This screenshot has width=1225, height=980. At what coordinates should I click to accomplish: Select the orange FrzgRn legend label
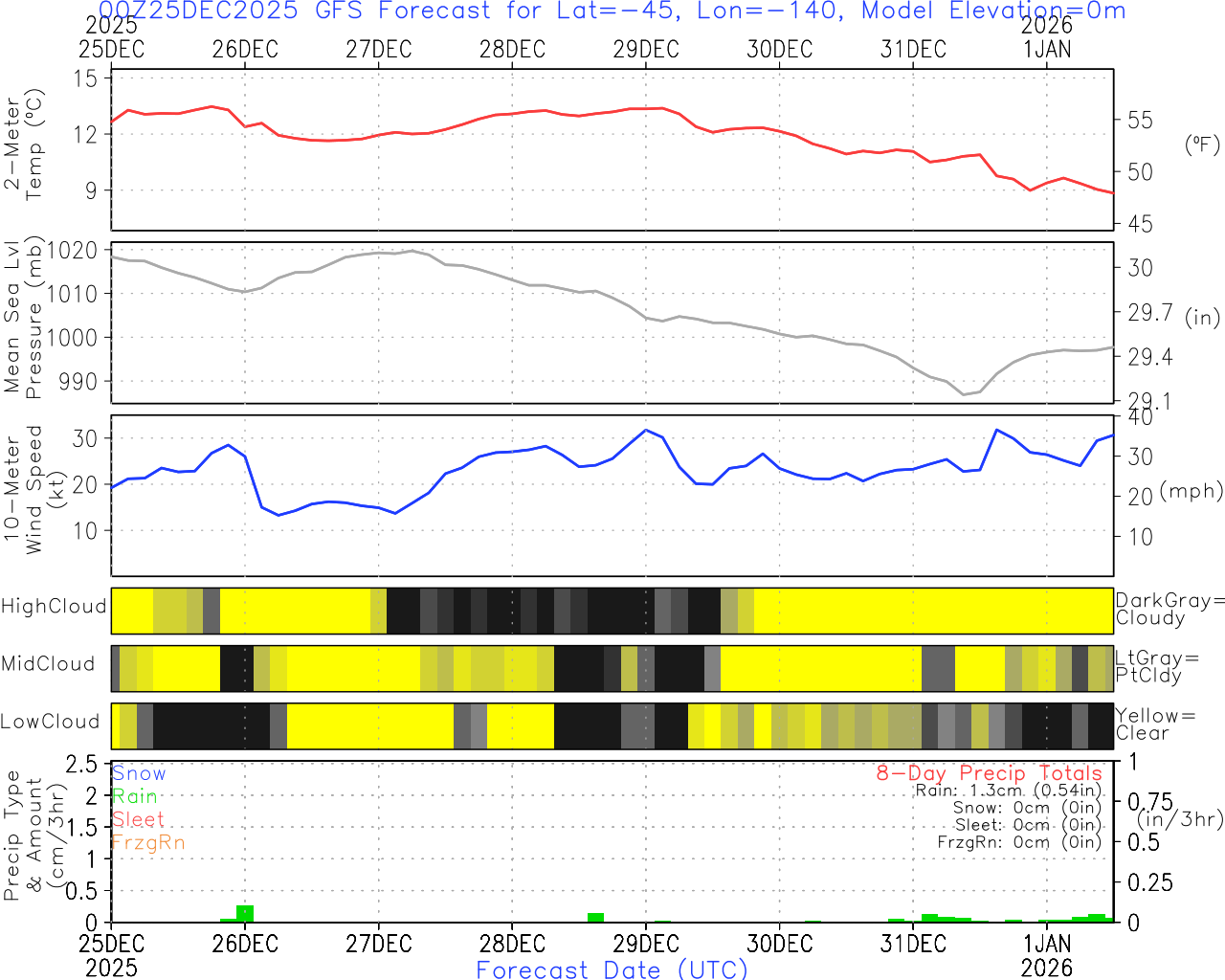[x=147, y=842]
